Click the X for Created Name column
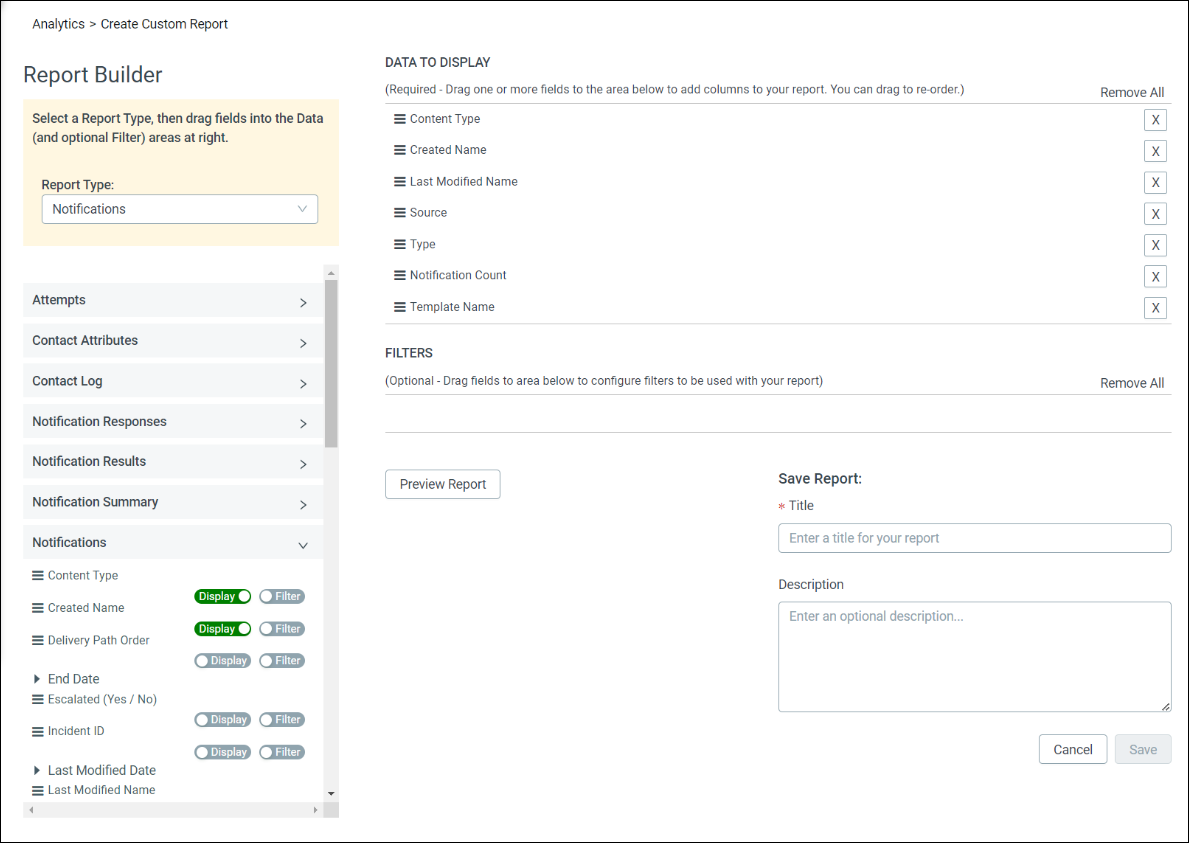1189x843 pixels. coord(1155,151)
